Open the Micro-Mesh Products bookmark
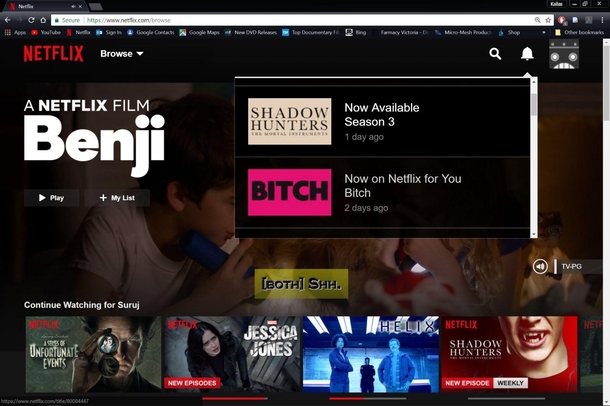This screenshot has width=610, height=406. tap(463, 32)
